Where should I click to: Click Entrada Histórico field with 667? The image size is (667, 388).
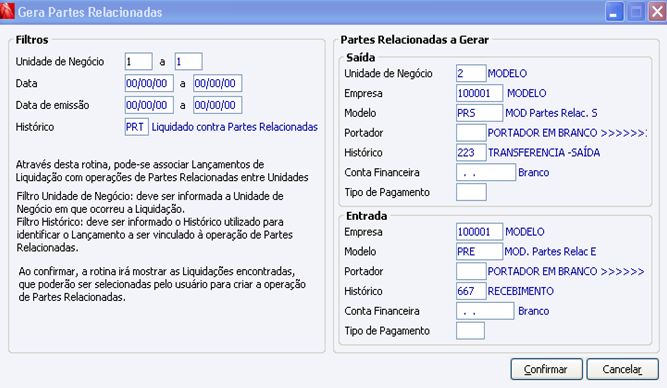click(x=471, y=291)
